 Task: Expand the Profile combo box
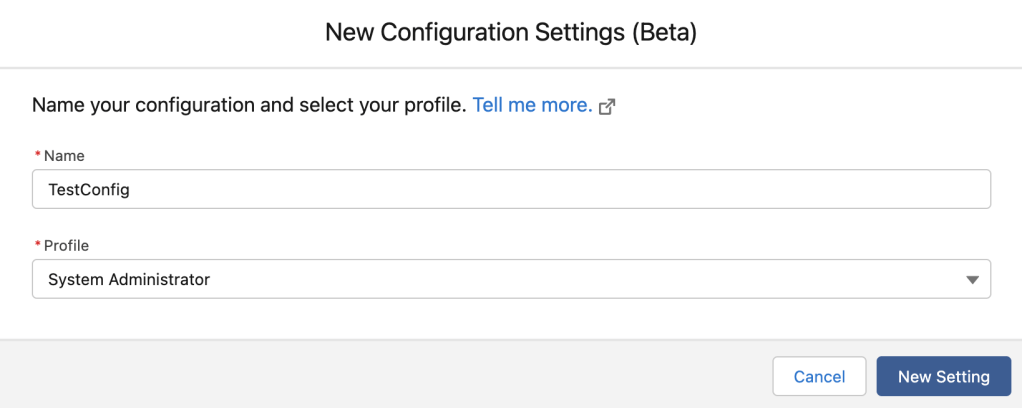coord(510,280)
